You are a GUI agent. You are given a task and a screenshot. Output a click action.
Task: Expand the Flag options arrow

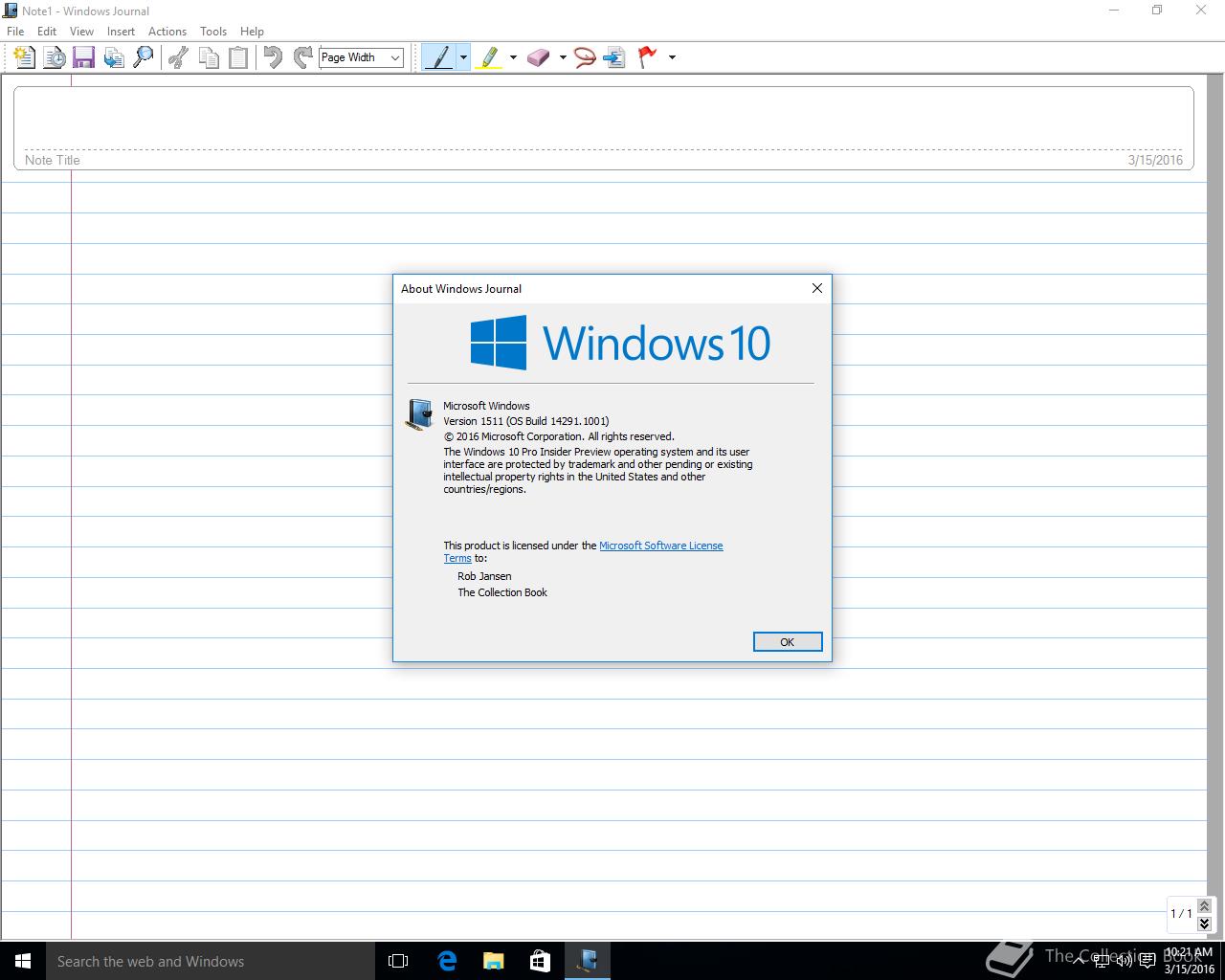point(672,57)
